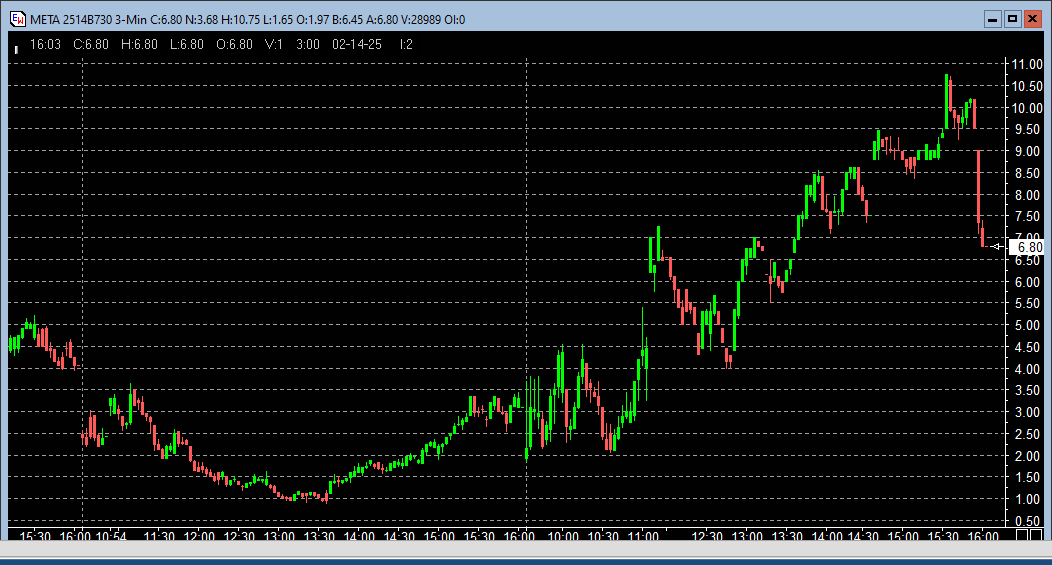Click the 3.50 price axis label
The width and height of the screenshot is (1052, 565).
[1027, 391]
